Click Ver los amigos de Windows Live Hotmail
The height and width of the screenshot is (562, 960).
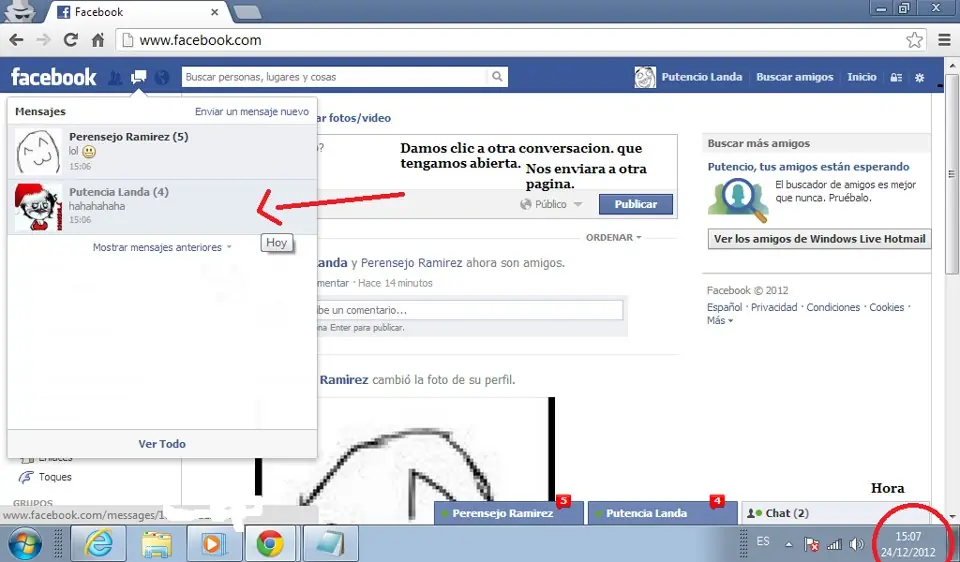tap(819, 239)
